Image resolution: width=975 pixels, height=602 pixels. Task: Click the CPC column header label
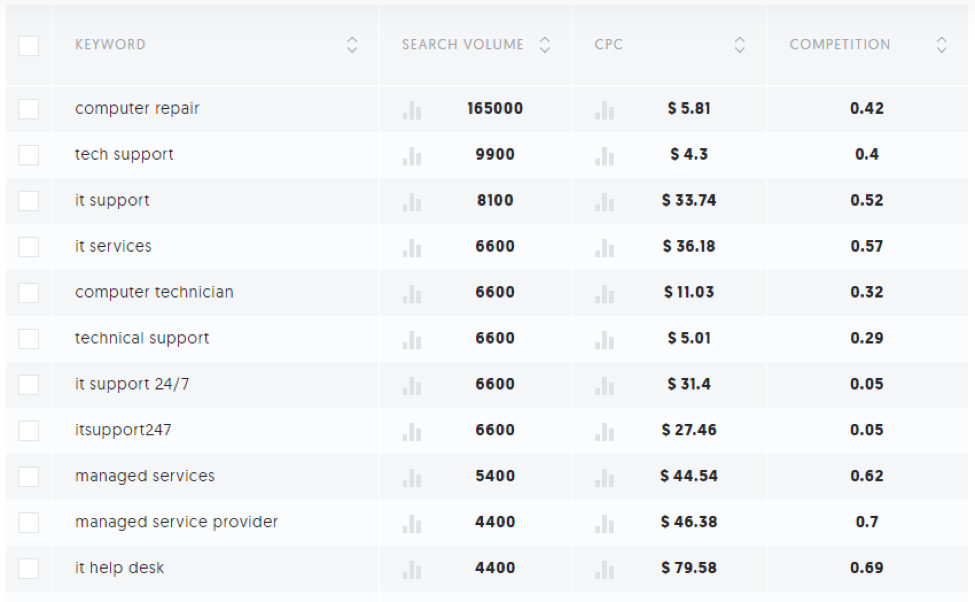point(608,45)
